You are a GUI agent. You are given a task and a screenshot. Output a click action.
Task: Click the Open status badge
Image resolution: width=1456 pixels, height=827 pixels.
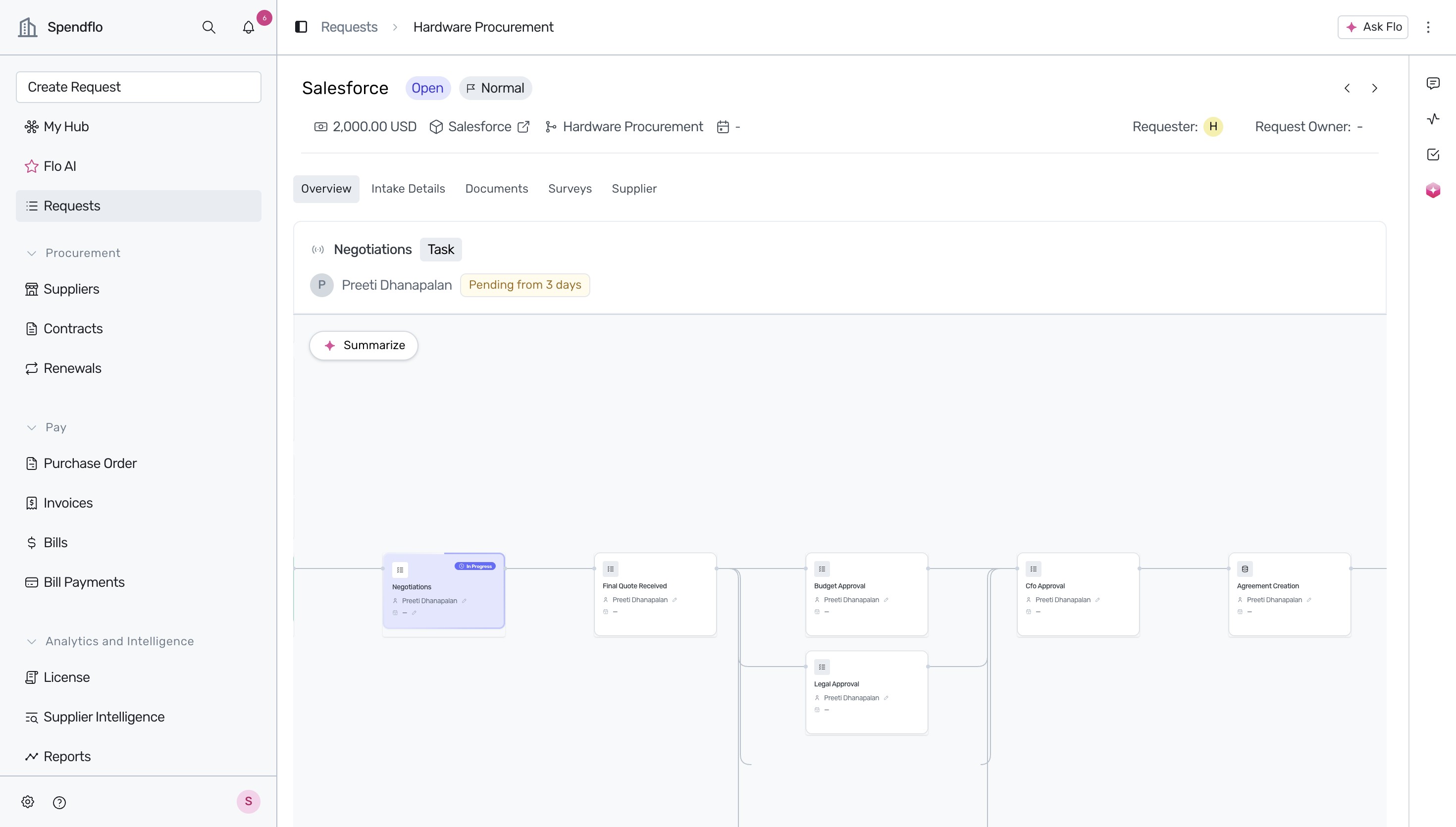click(427, 88)
